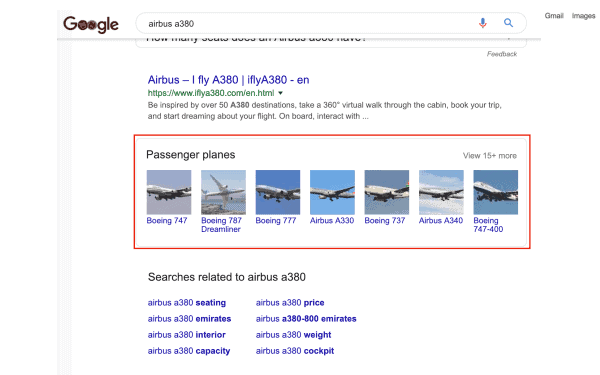This screenshot has width=600, height=375.
Task: Open Gmail link
Action: [x=554, y=16]
